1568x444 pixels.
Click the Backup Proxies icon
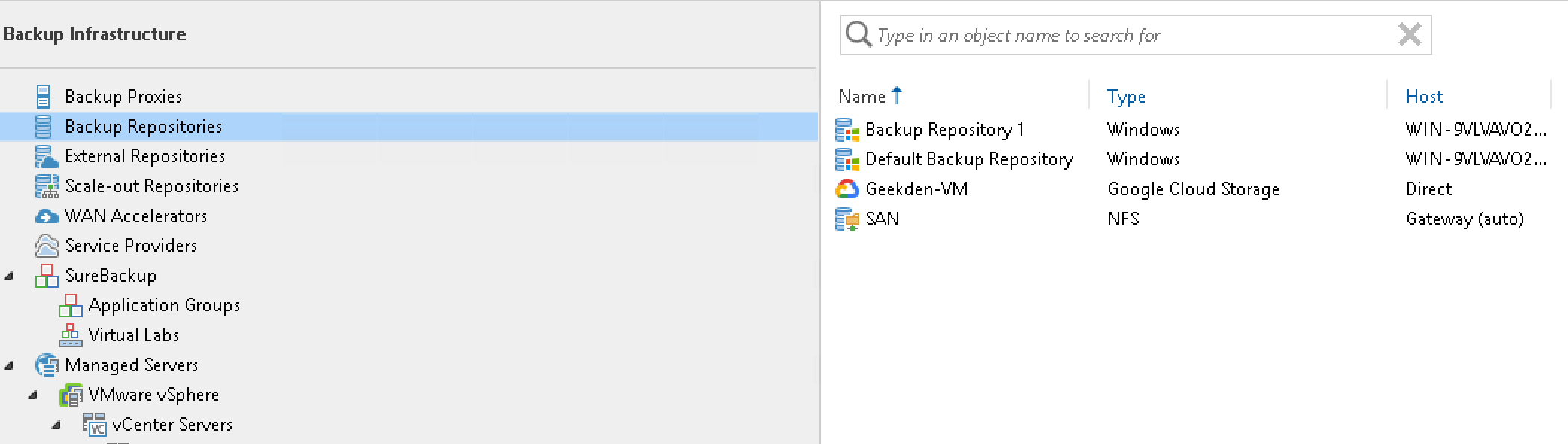pos(43,97)
